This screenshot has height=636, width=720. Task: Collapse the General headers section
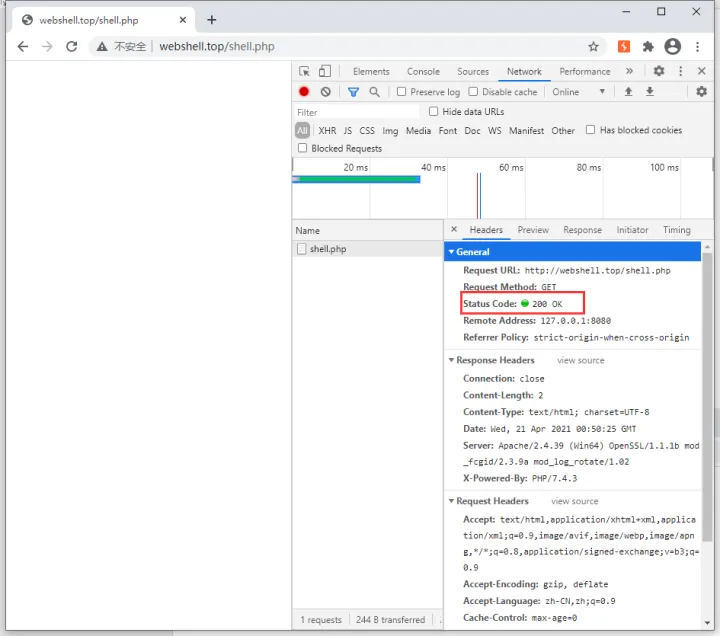(452, 252)
